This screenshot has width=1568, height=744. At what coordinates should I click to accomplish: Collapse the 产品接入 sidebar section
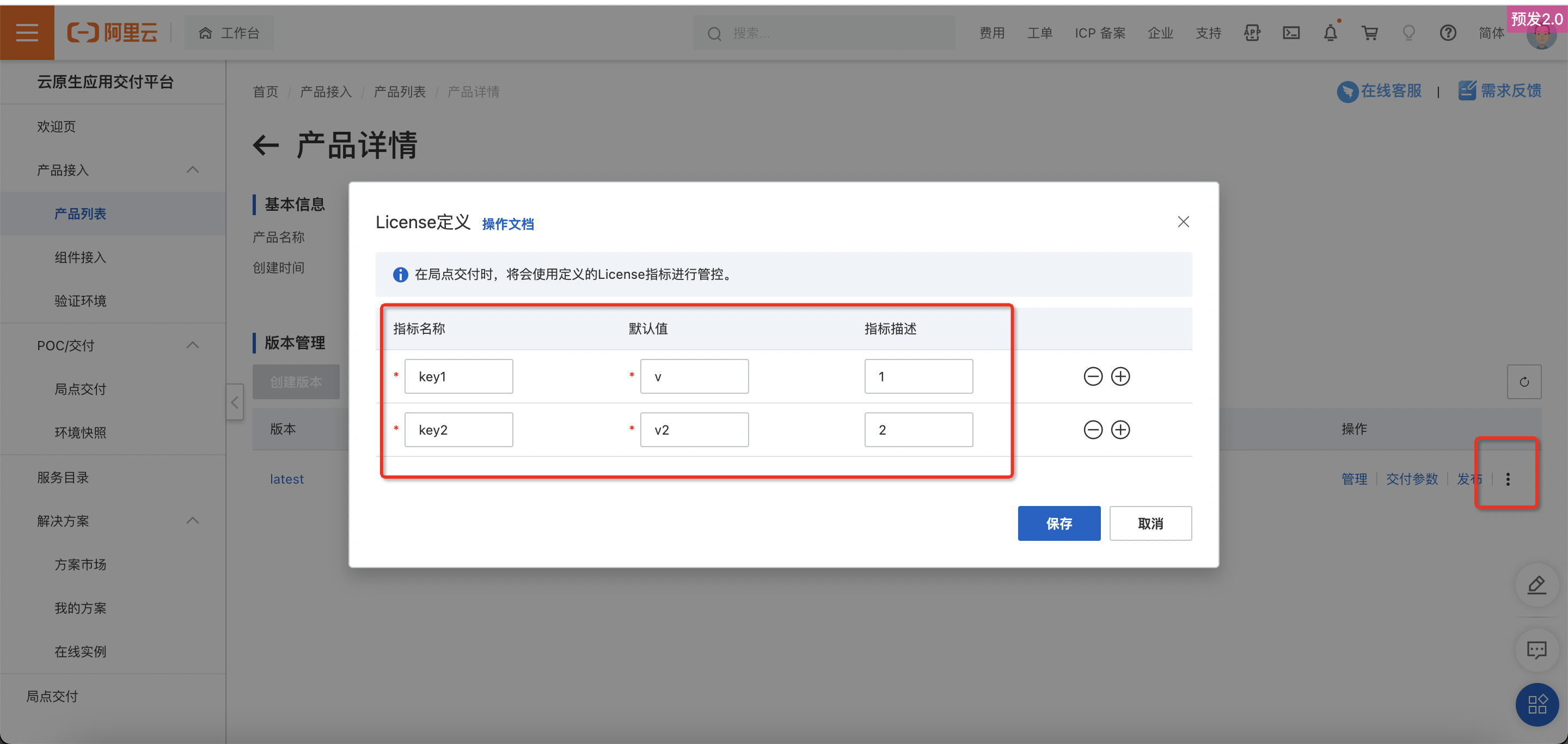[x=192, y=170]
